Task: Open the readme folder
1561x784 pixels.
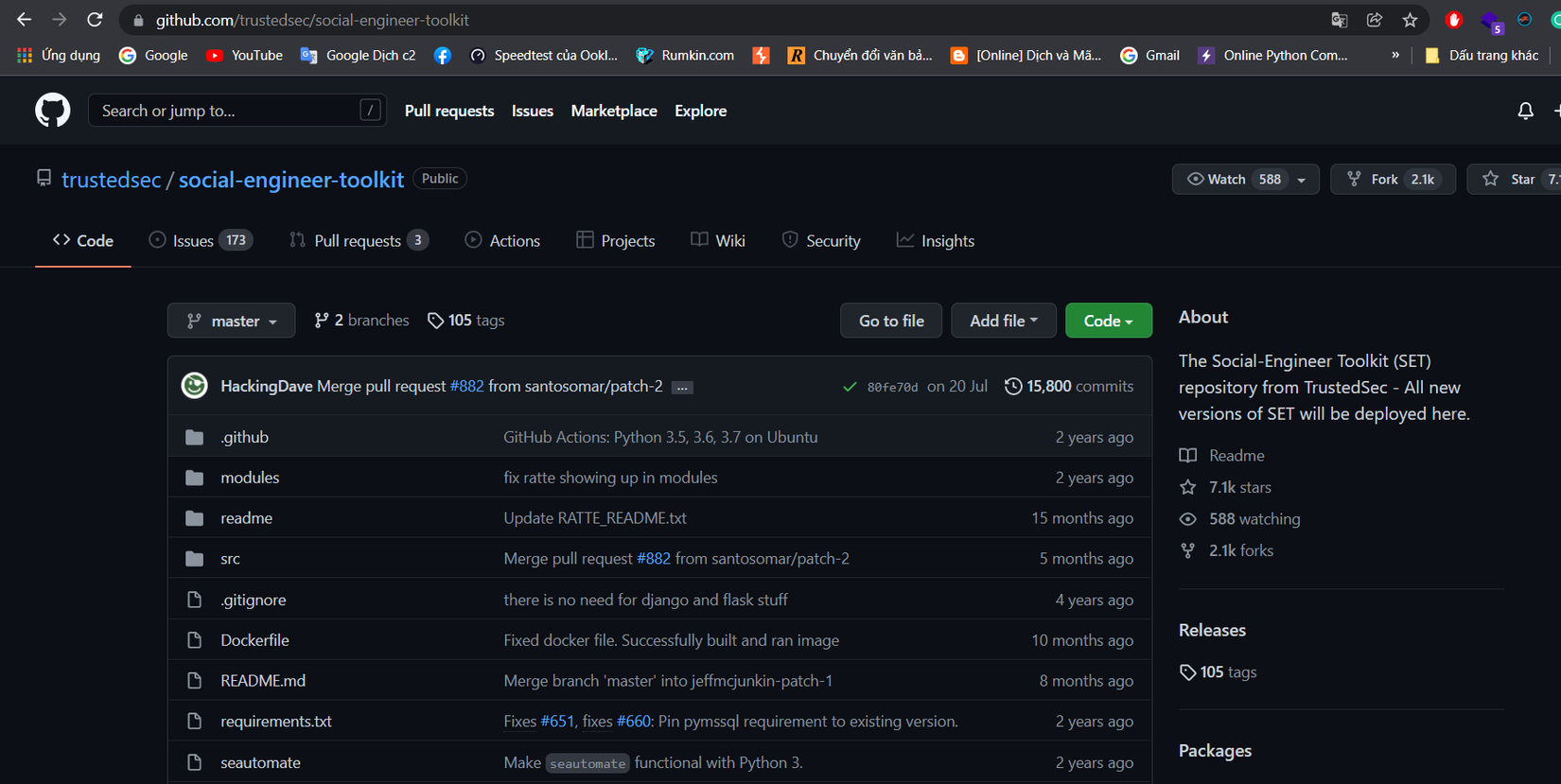Action: 246,518
